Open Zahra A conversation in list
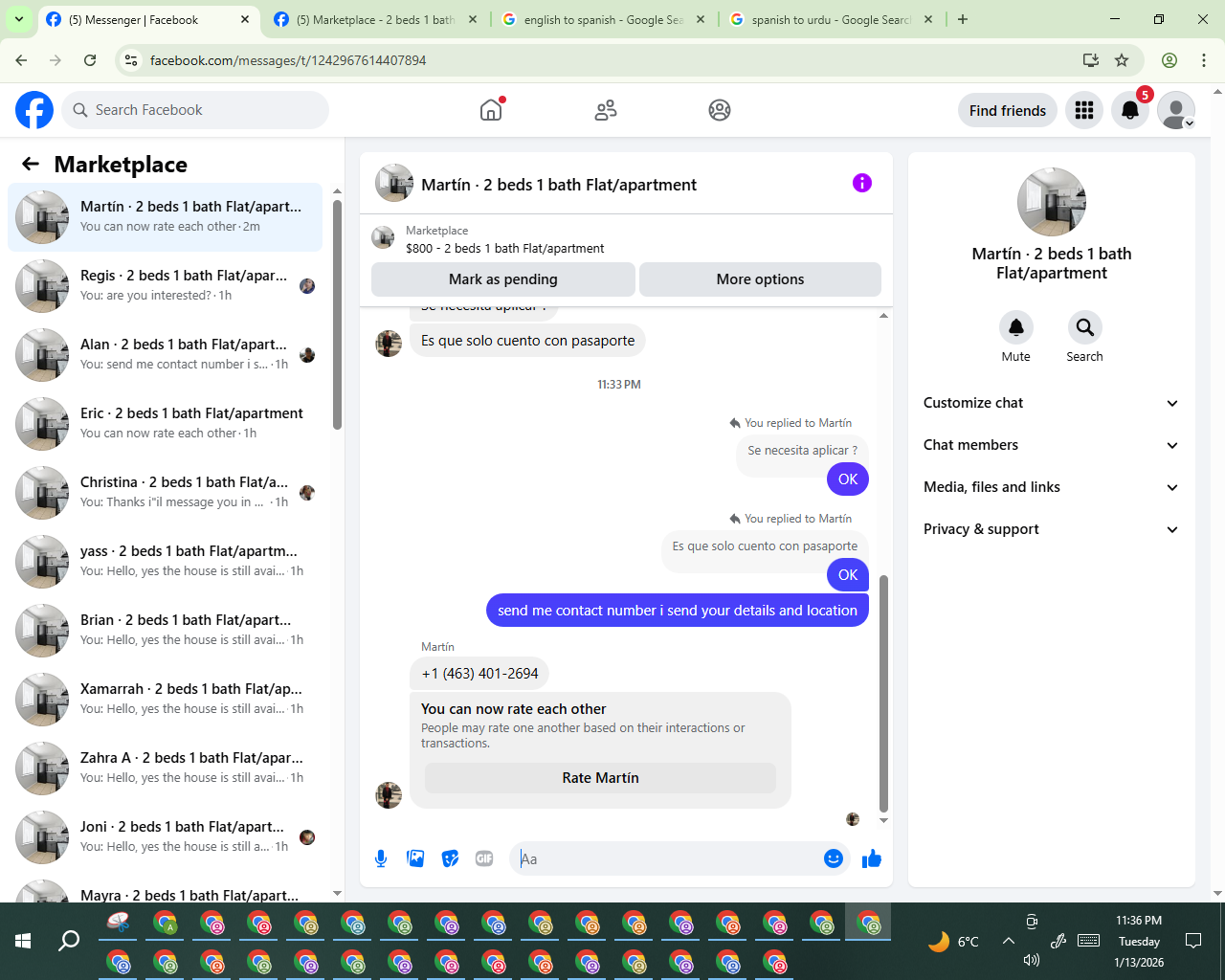Screen dimensions: 1225x980 point(165,768)
